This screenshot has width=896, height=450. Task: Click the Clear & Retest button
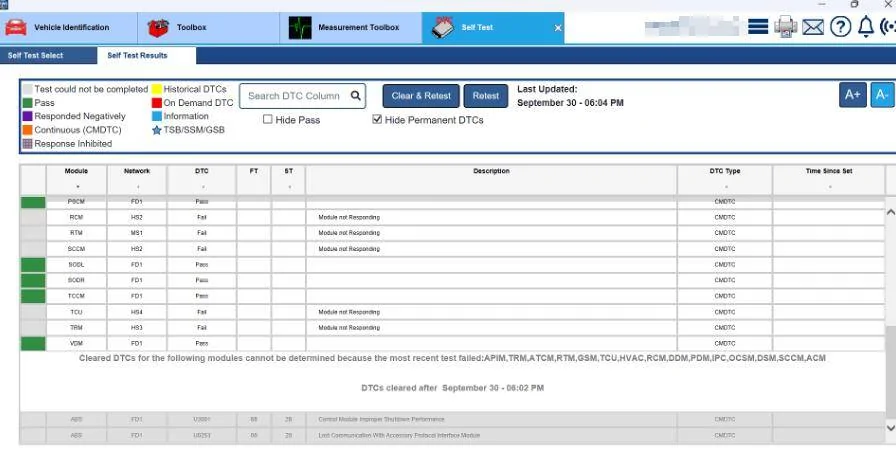pos(421,96)
